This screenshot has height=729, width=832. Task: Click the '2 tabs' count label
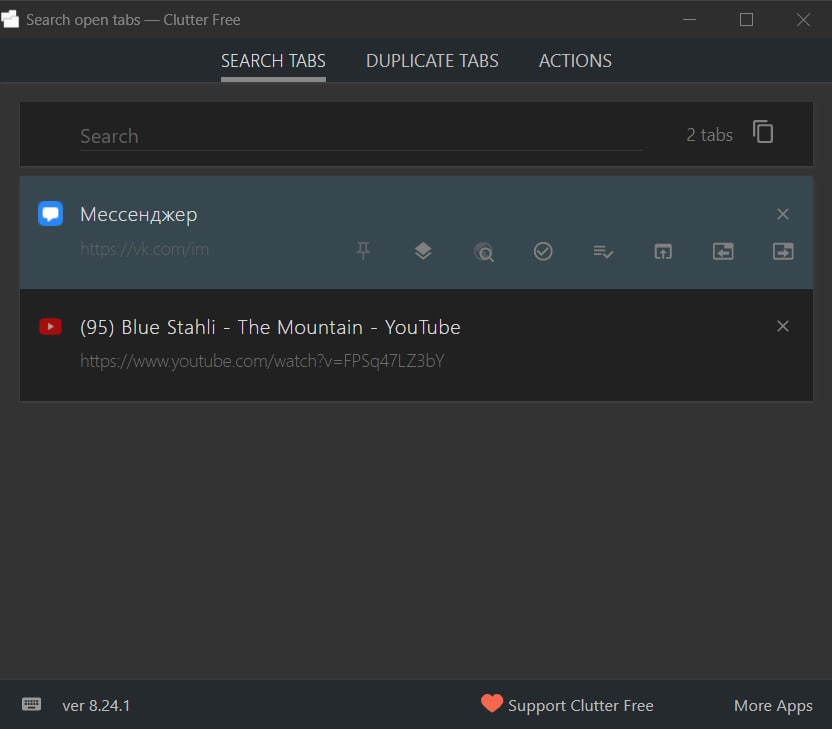point(709,135)
